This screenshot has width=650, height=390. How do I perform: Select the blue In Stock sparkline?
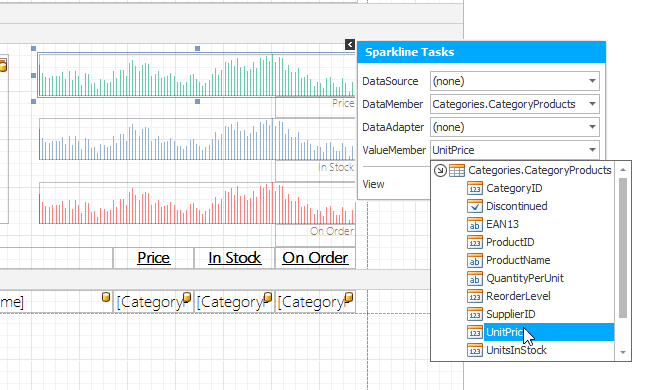197,139
